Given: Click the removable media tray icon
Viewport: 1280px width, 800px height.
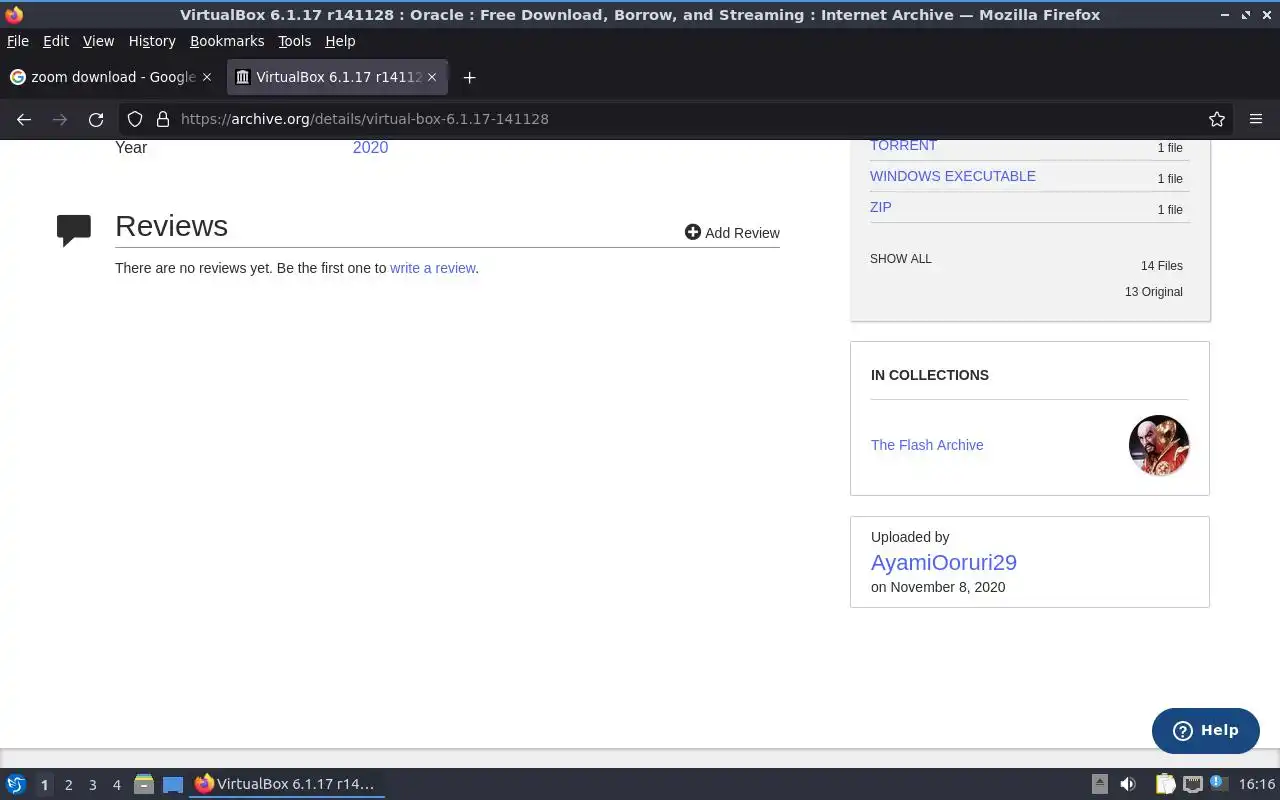Looking at the screenshot, I should coord(1099,784).
